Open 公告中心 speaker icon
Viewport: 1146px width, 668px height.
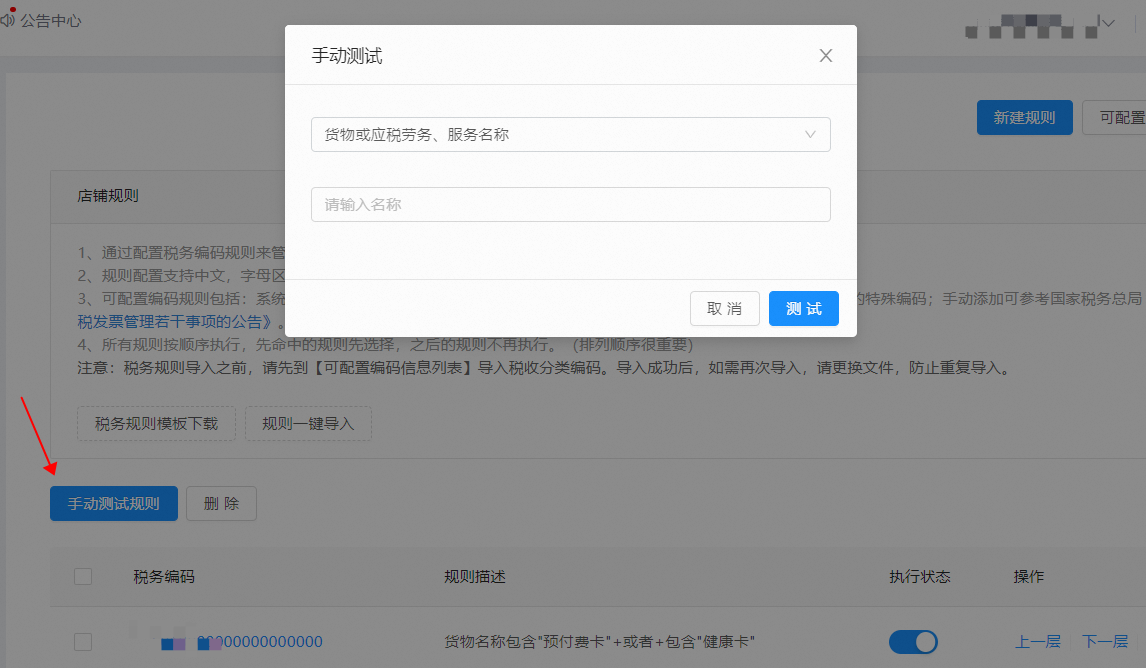click(x=7, y=20)
